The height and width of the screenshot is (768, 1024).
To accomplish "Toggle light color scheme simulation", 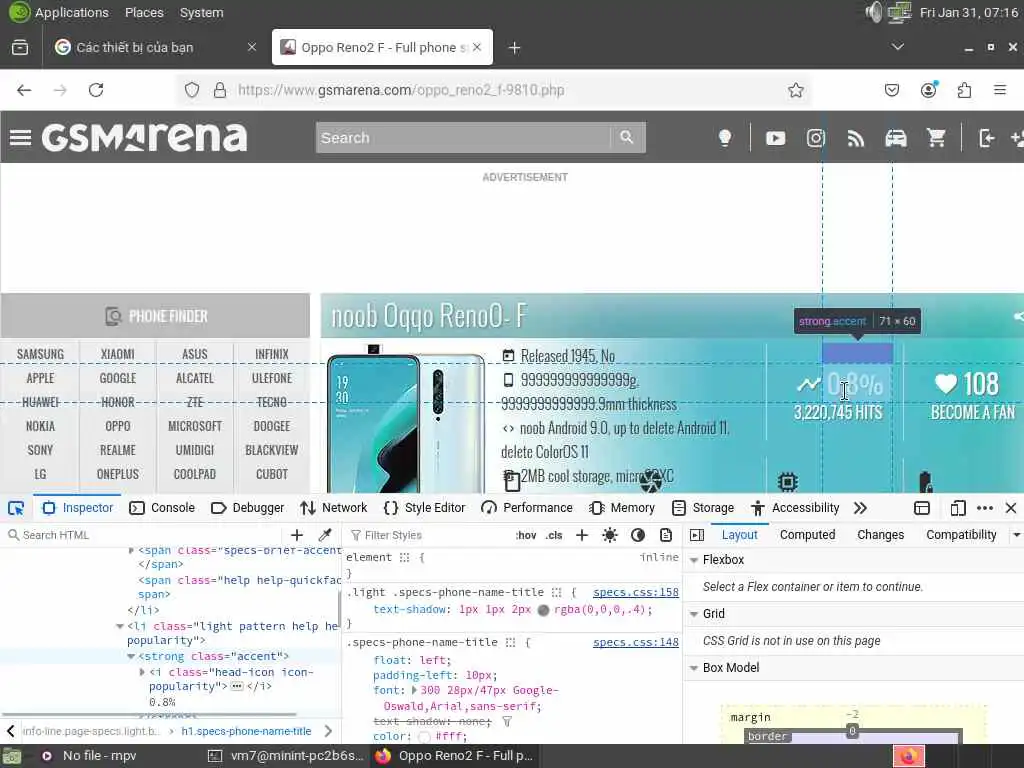I will [x=610, y=536].
